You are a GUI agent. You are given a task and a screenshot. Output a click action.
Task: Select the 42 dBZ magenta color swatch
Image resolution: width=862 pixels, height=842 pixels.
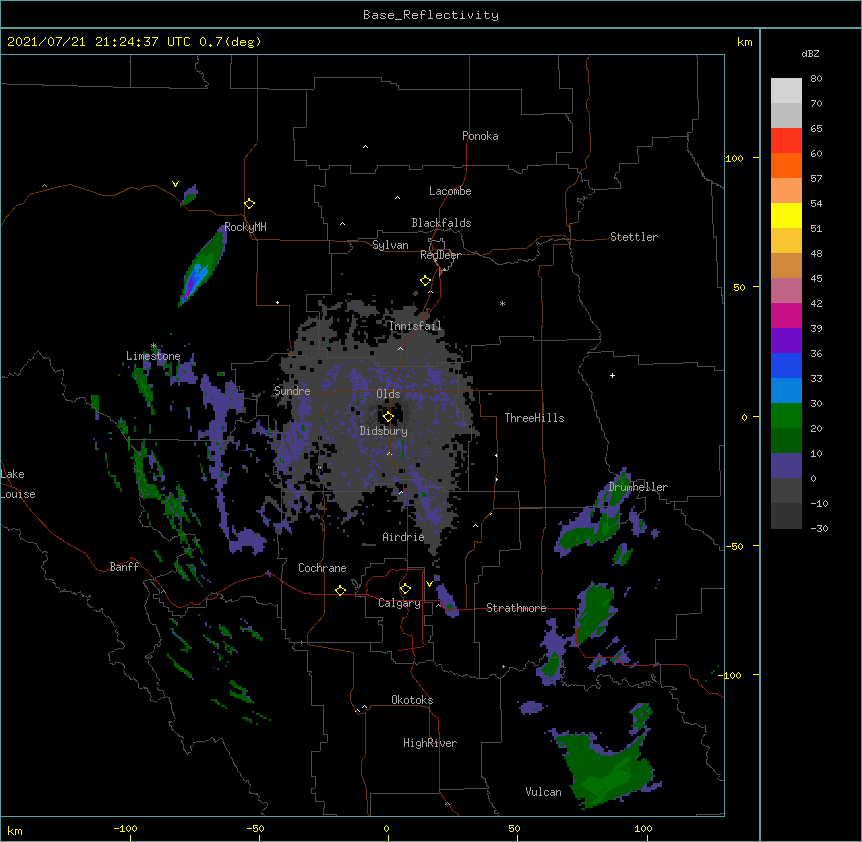coord(786,315)
